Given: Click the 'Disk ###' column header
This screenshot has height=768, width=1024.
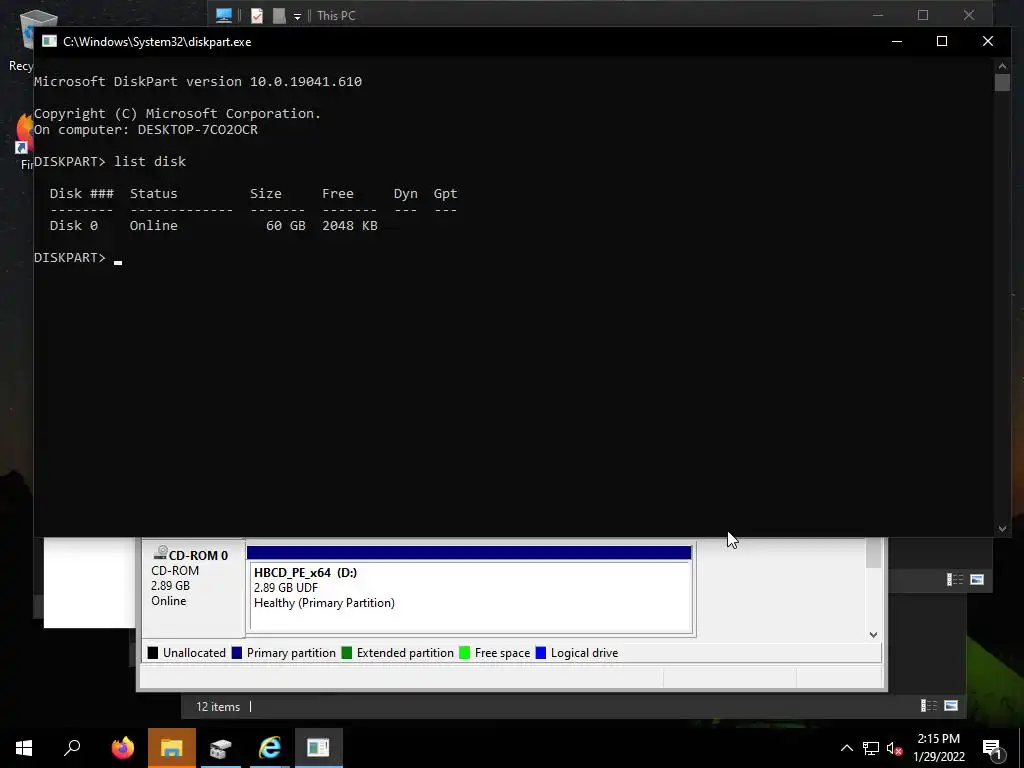Looking at the screenshot, I should point(82,194).
